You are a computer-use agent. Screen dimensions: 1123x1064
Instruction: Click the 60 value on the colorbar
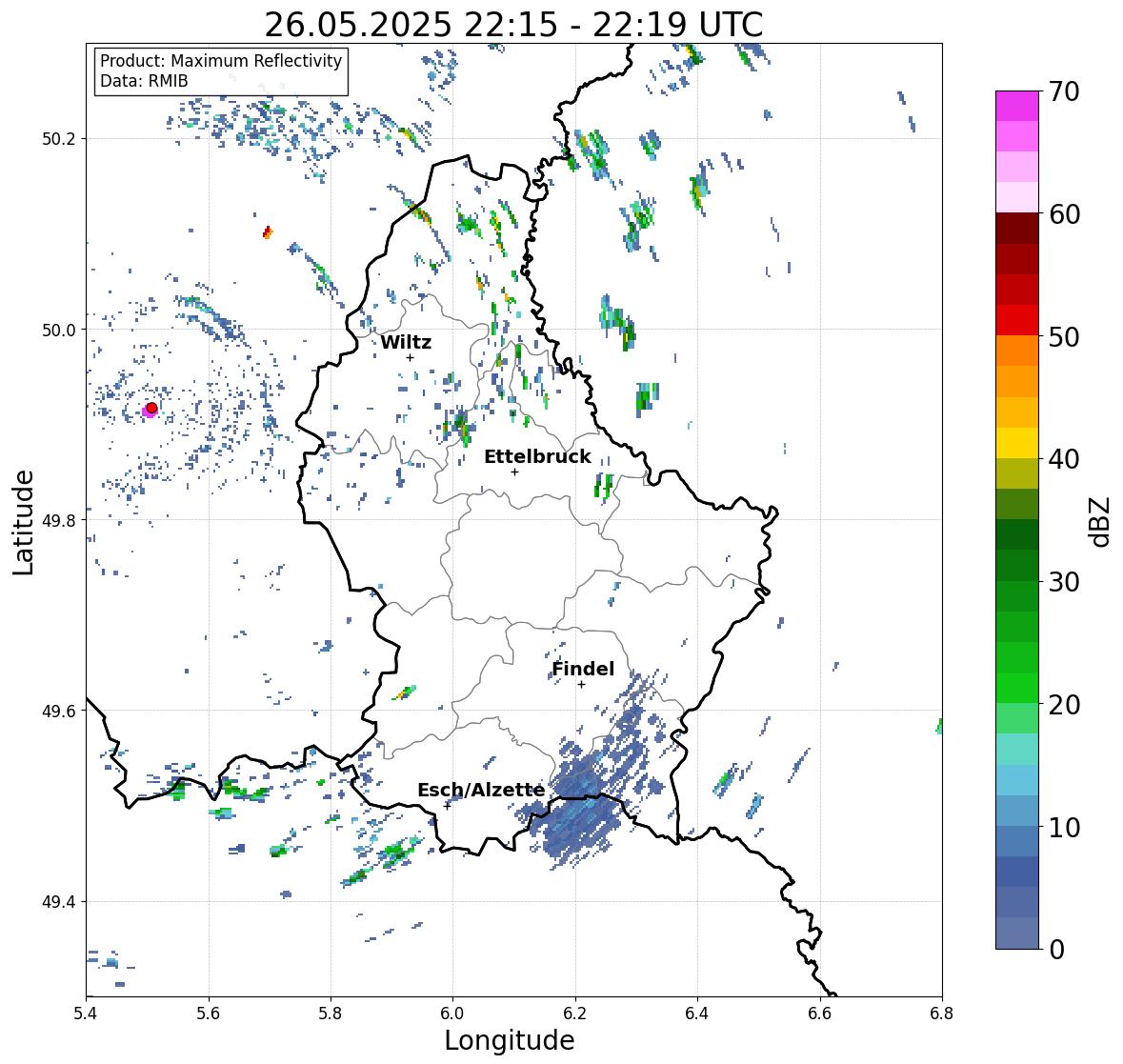pos(1064,214)
